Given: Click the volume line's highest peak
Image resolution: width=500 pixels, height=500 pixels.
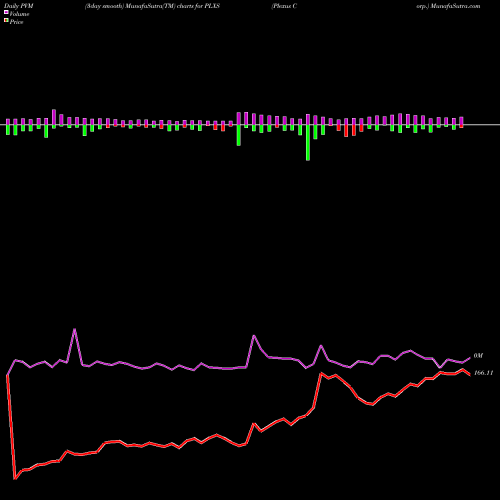Looking at the screenshot, I should (74, 329).
